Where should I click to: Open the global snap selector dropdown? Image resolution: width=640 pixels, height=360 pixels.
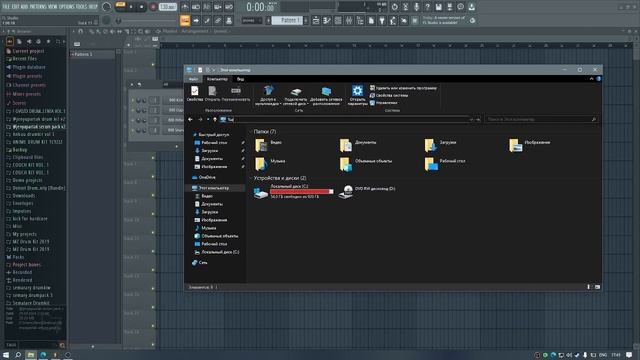pos(251,20)
